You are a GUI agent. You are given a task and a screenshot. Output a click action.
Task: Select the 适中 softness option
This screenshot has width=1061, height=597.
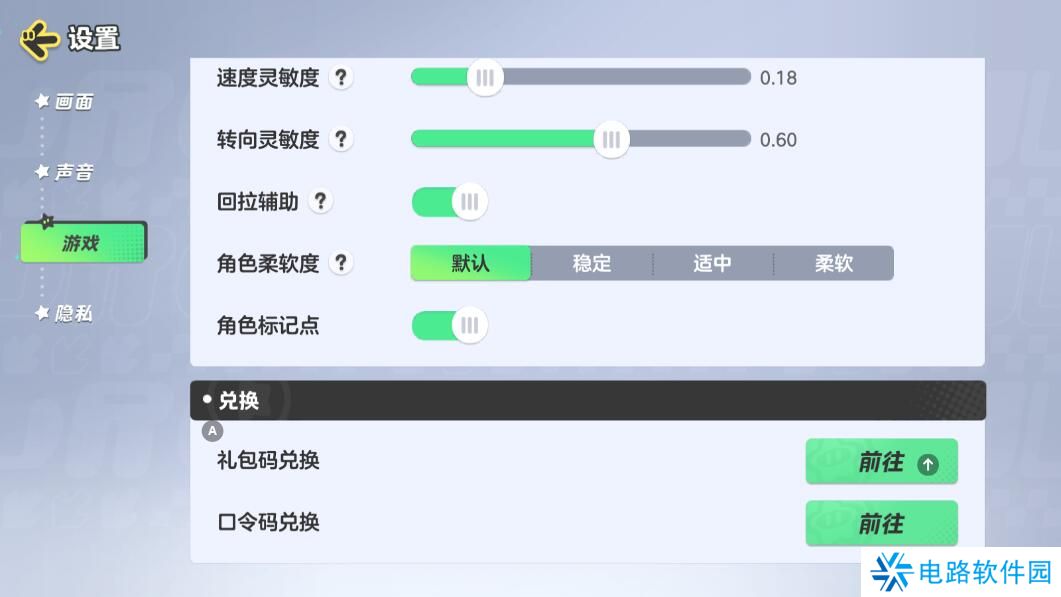713,263
